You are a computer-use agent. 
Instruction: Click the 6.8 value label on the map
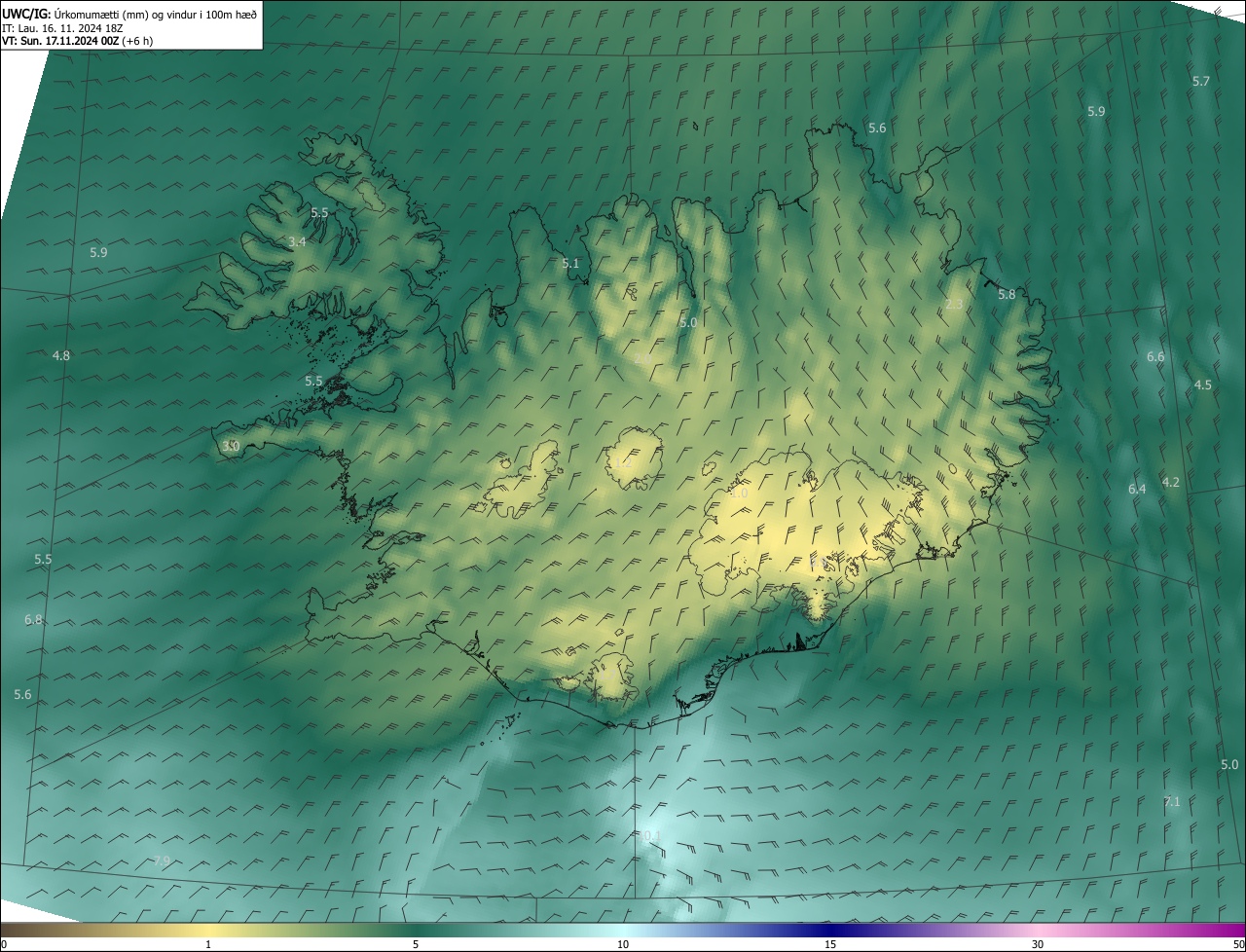coord(34,620)
